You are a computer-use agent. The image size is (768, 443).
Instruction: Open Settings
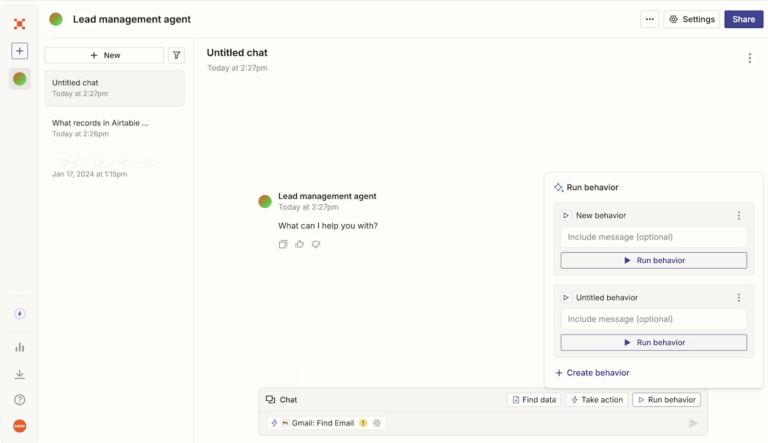692,19
